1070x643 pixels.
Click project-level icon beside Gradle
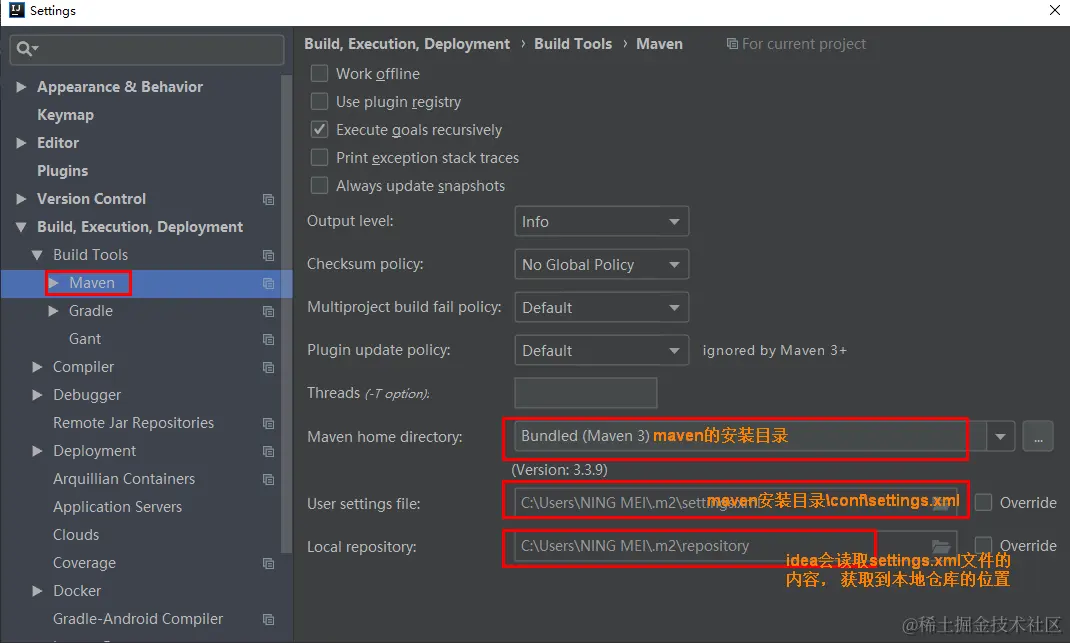coord(268,311)
